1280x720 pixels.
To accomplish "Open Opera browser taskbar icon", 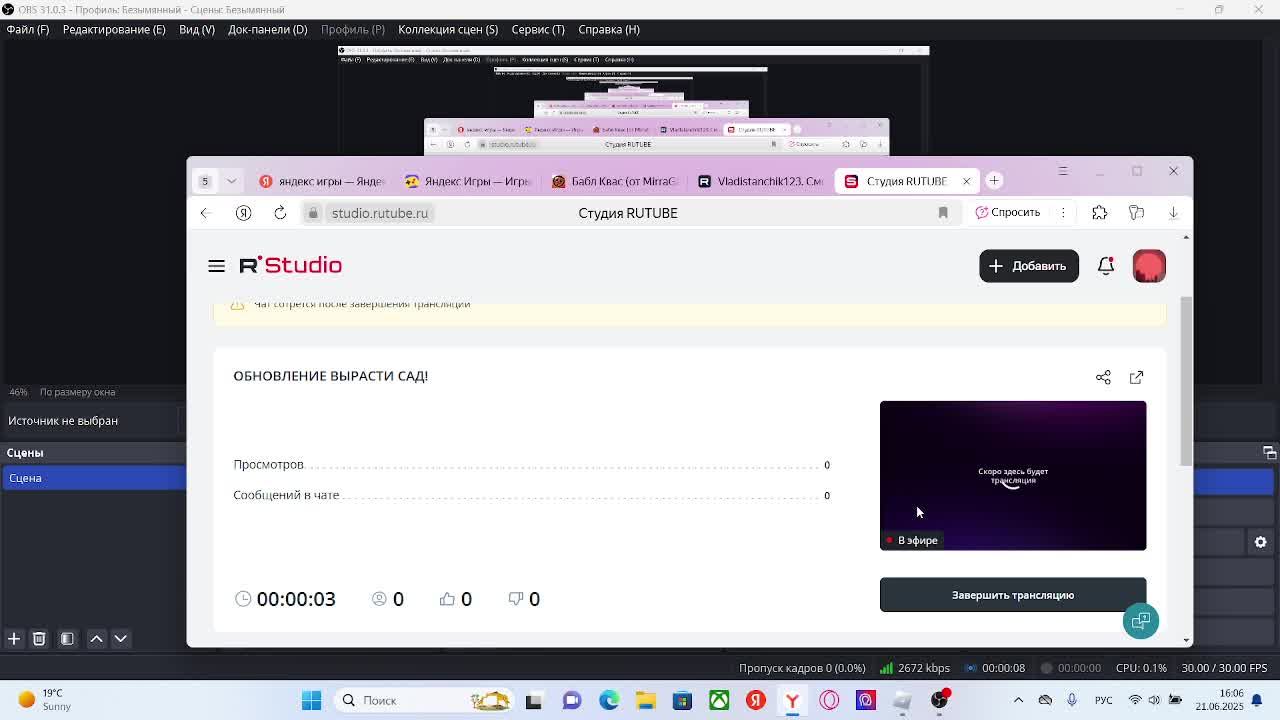I will coord(829,700).
